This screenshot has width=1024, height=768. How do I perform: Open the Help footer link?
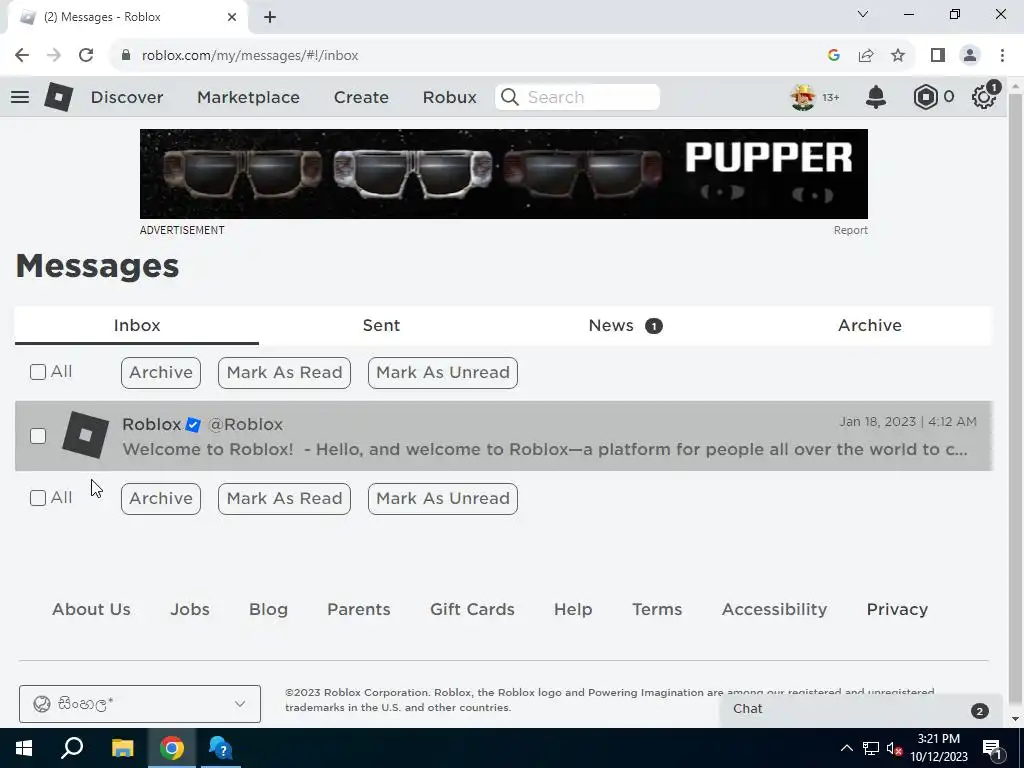[573, 609]
